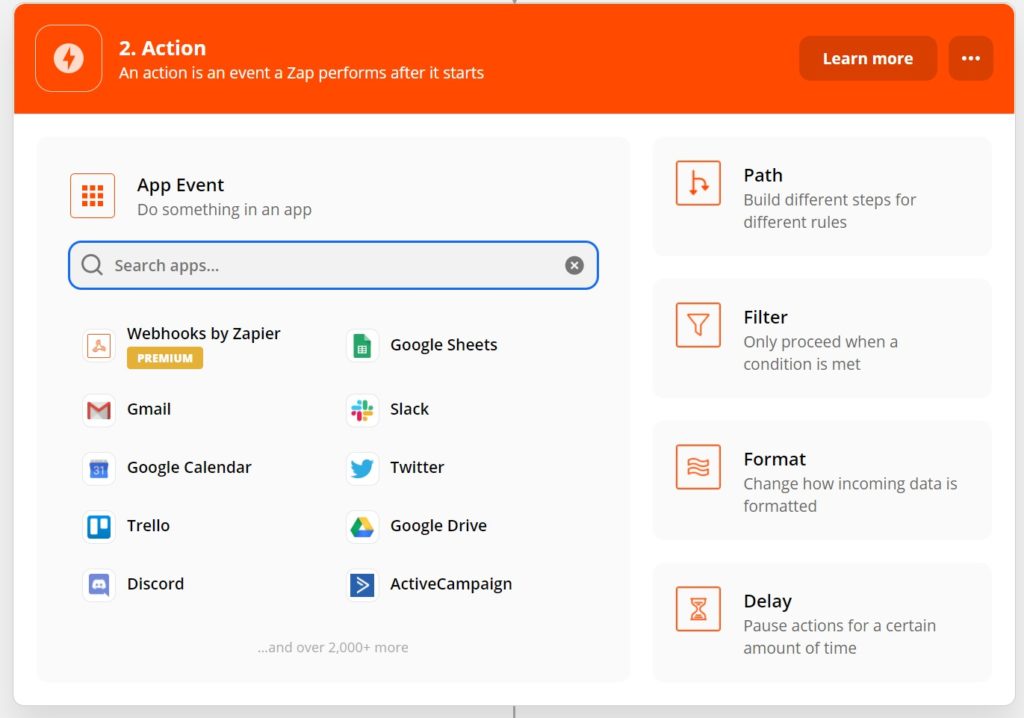Click the Gmail envelope icon
1024x718 pixels.
[99, 410]
